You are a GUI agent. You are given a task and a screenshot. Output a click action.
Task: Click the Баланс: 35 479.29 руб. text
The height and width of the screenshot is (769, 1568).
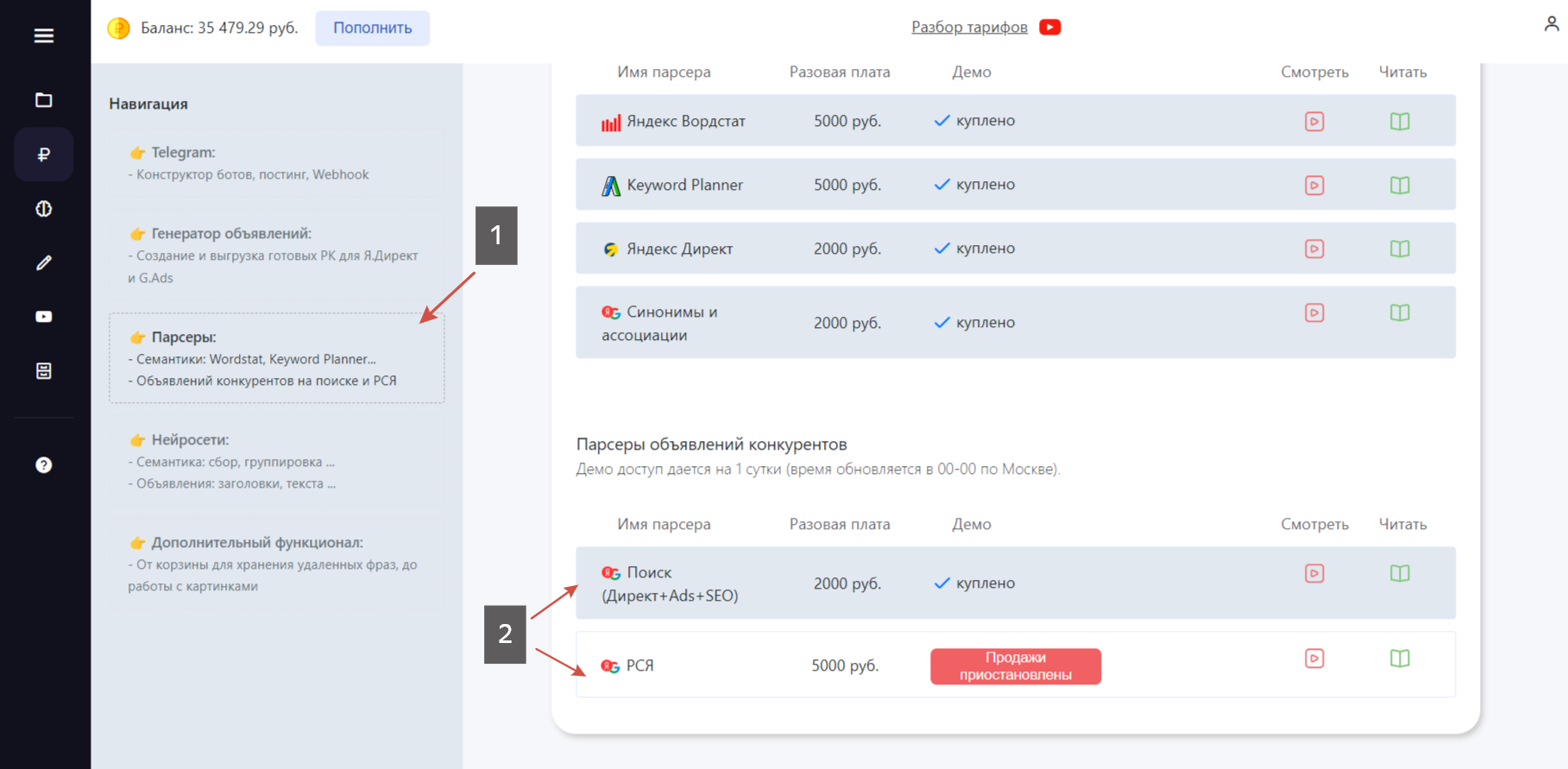pos(219,28)
